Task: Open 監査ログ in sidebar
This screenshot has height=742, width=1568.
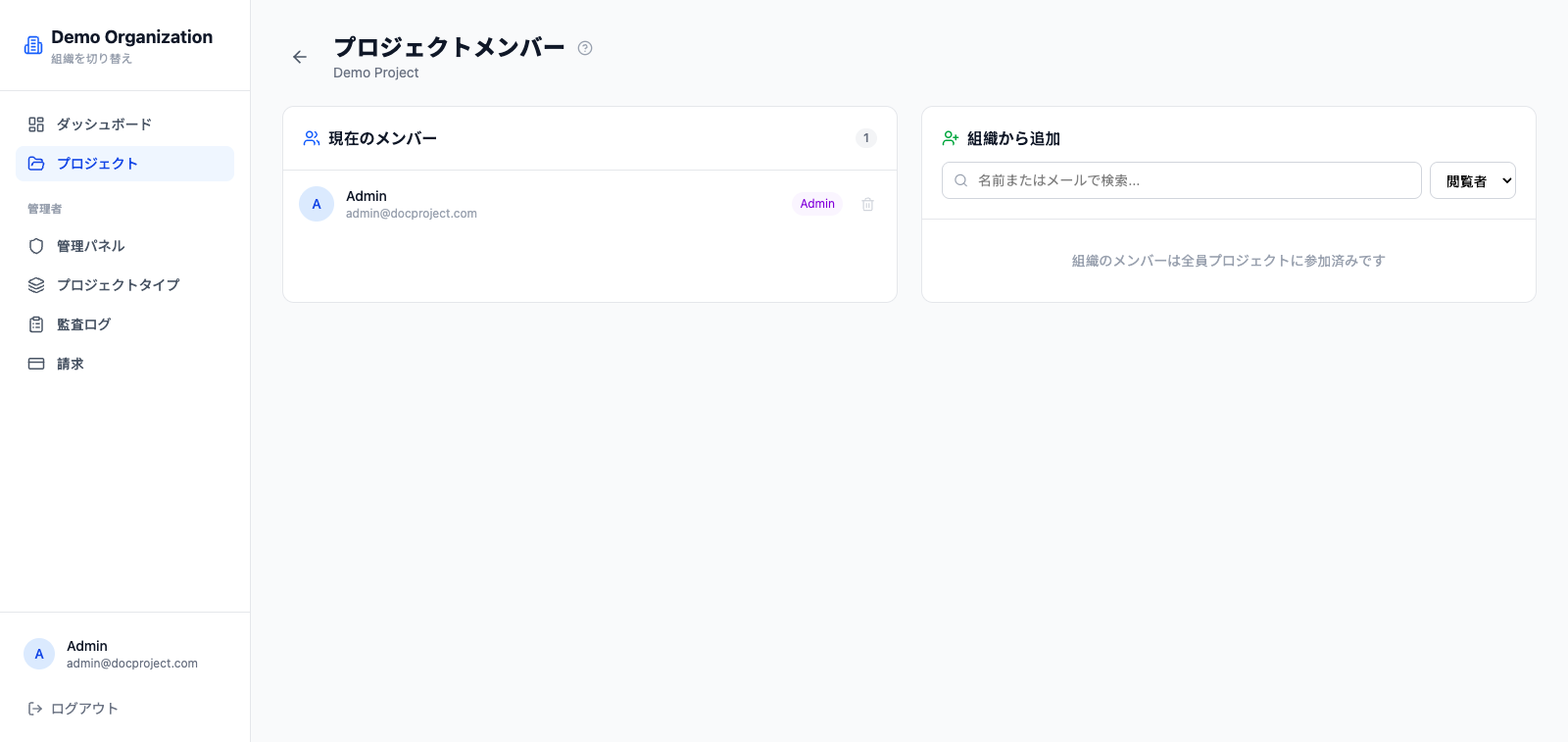Action: pos(124,324)
